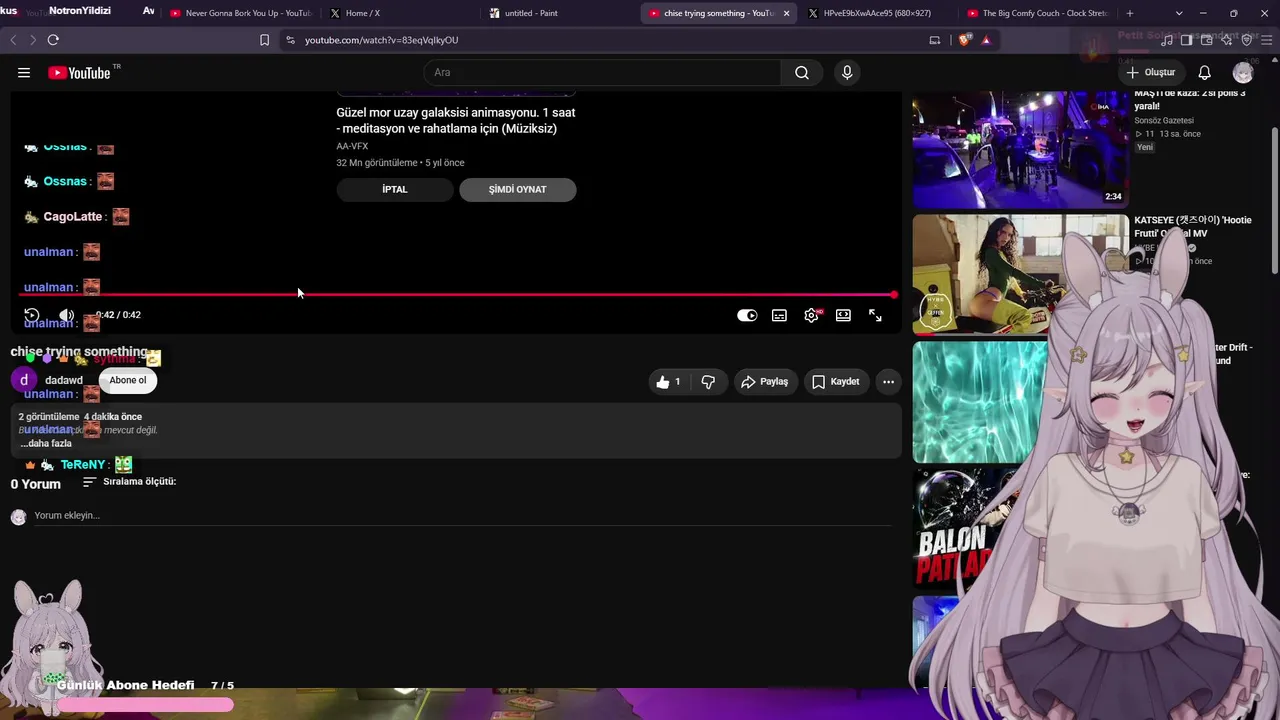Image resolution: width=1280 pixels, height=720 pixels.
Task: Switch to the Never Gonna Bork You Up tab
Action: tap(240, 13)
